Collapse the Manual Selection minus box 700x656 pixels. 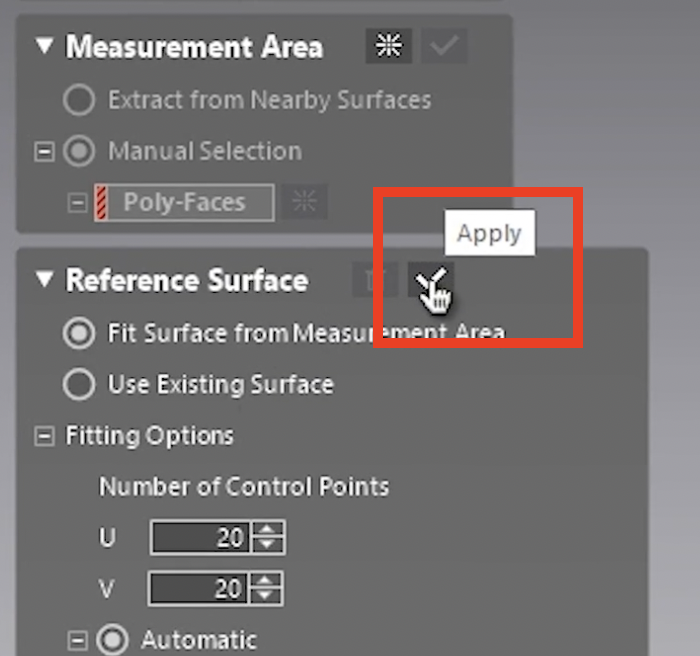coord(44,152)
